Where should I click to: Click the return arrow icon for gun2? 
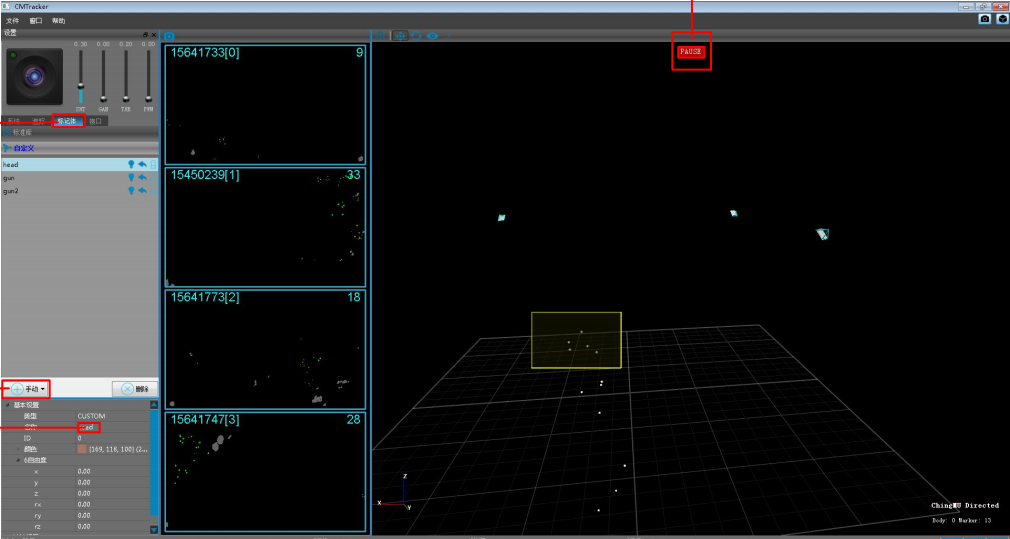pos(142,191)
